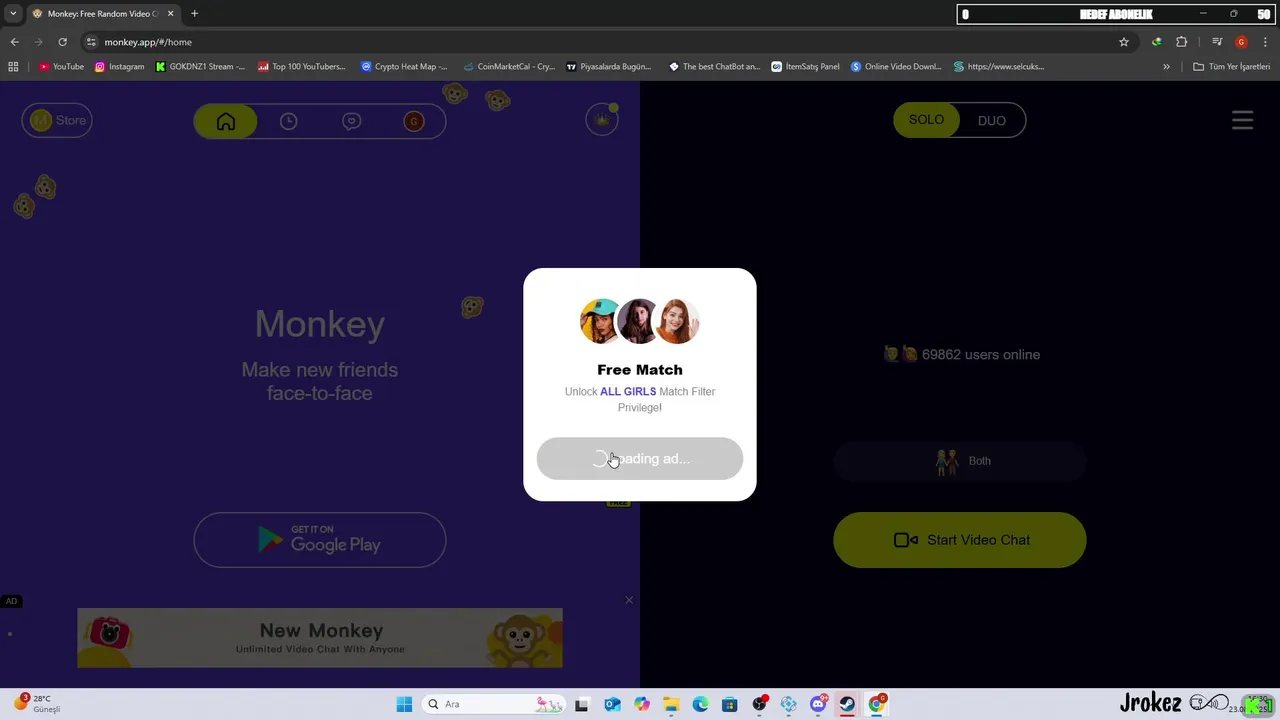
Task: Click the browser back arrow
Action: 14,42
